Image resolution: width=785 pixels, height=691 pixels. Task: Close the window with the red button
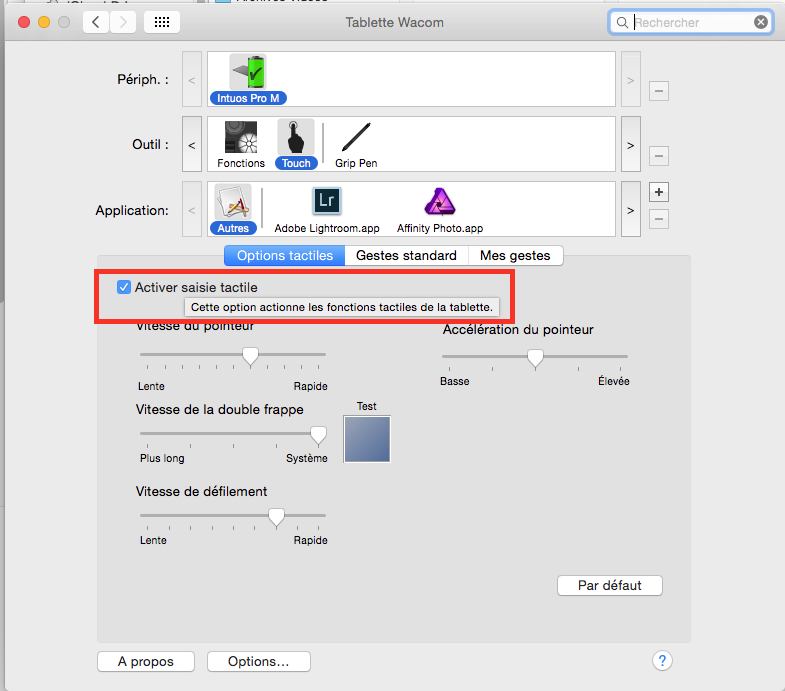pos(24,22)
